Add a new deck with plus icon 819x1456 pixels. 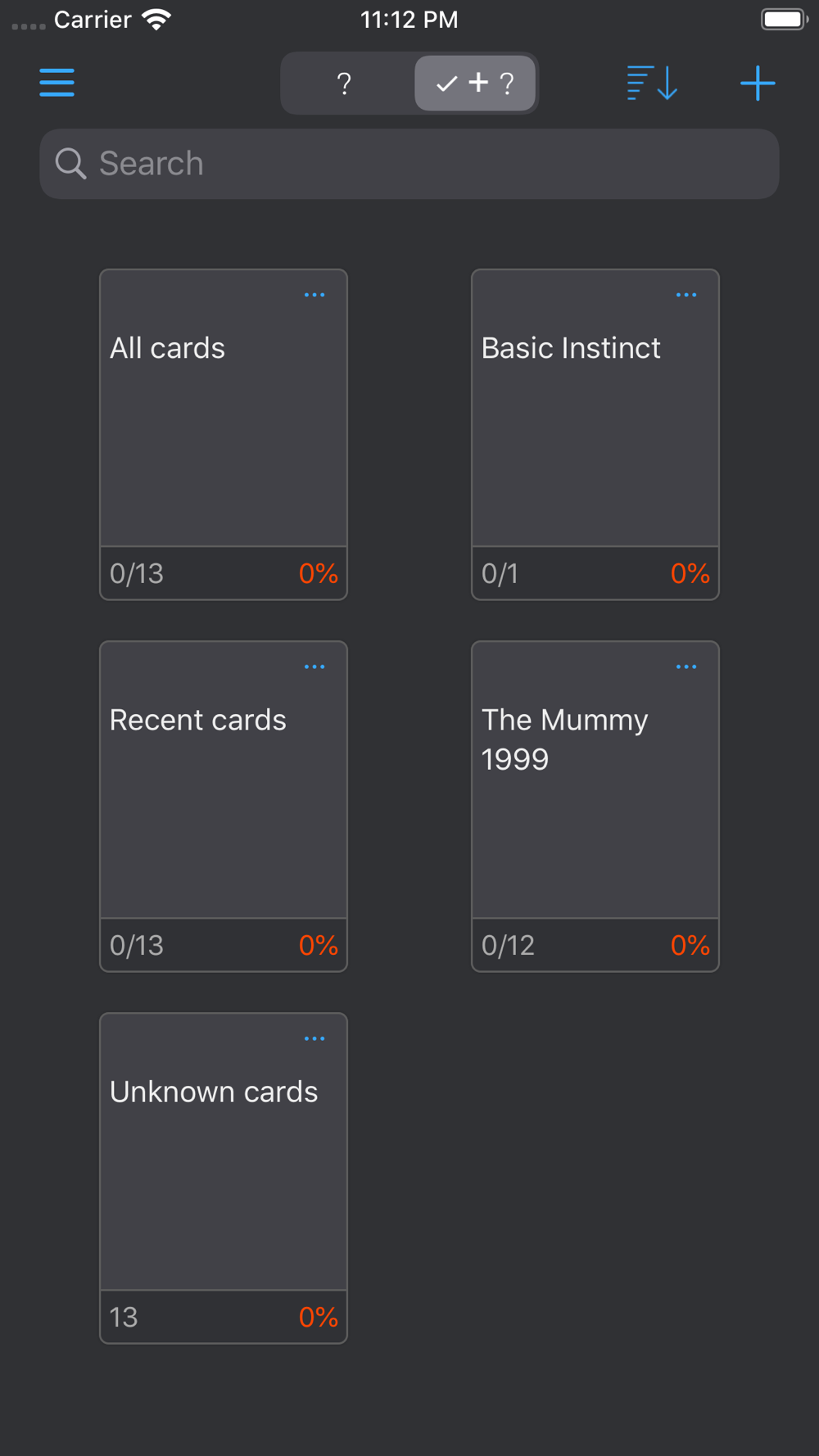pyautogui.click(x=758, y=83)
